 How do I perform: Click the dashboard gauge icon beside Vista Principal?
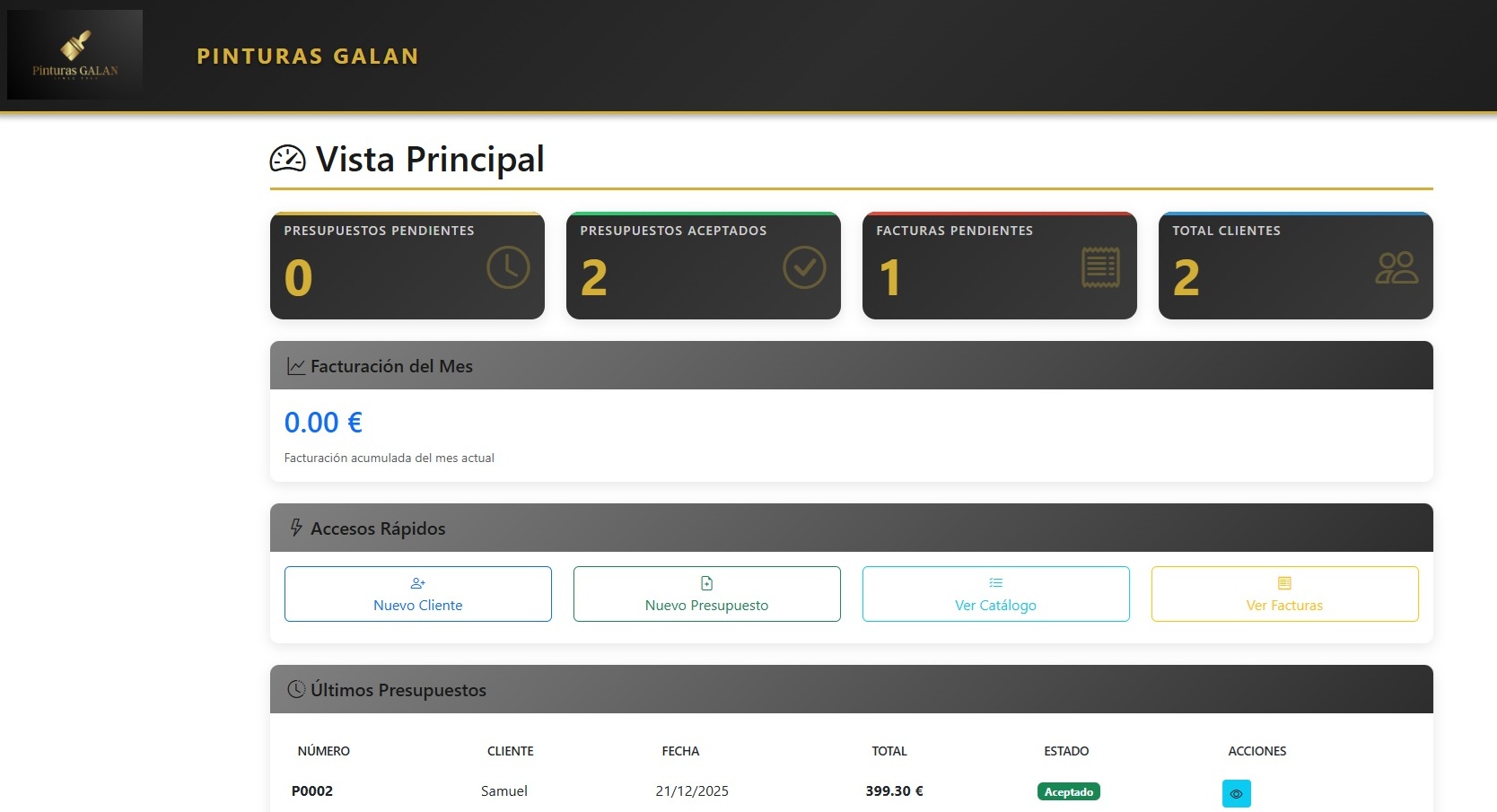(288, 159)
